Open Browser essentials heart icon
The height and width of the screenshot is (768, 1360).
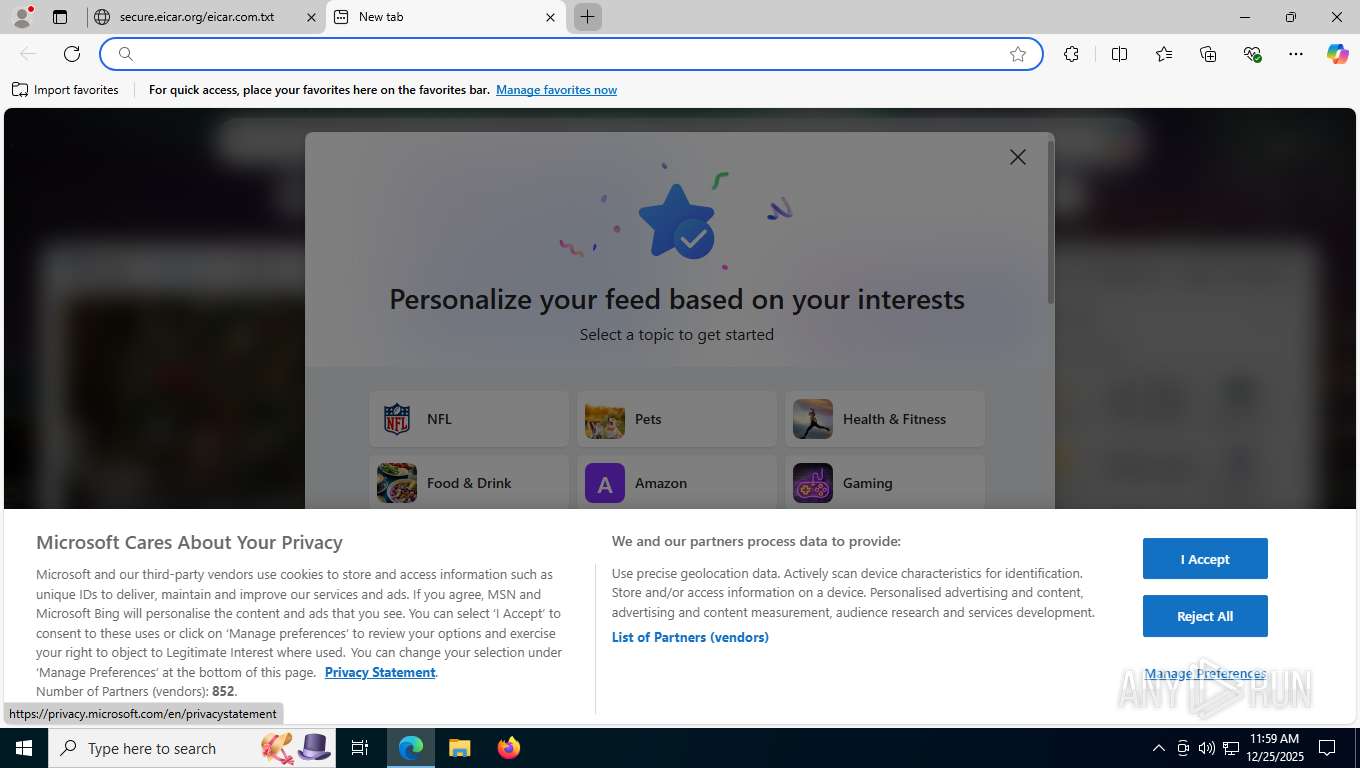pos(1252,54)
